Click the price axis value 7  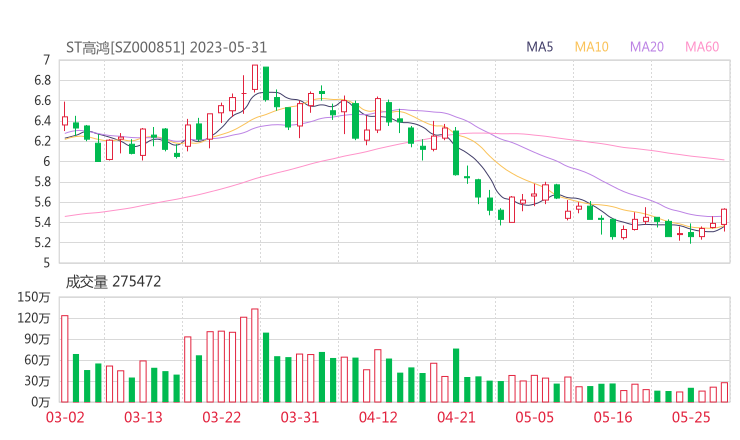(46, 60)
